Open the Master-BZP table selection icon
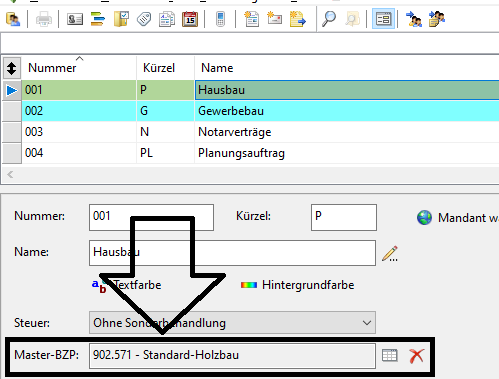 [x=389, y=356]
